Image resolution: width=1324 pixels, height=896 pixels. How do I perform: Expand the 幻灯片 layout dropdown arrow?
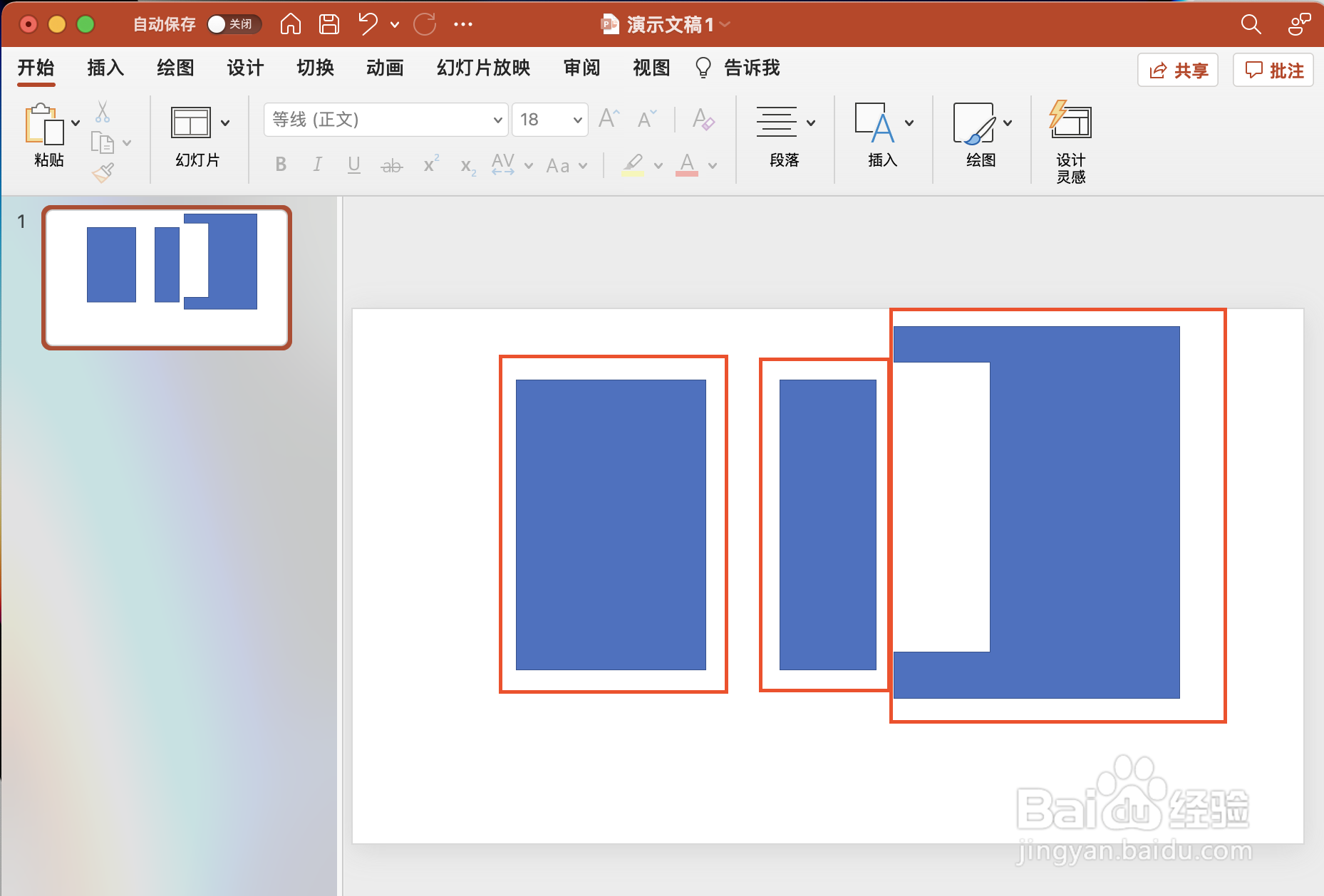pos(225,123)
